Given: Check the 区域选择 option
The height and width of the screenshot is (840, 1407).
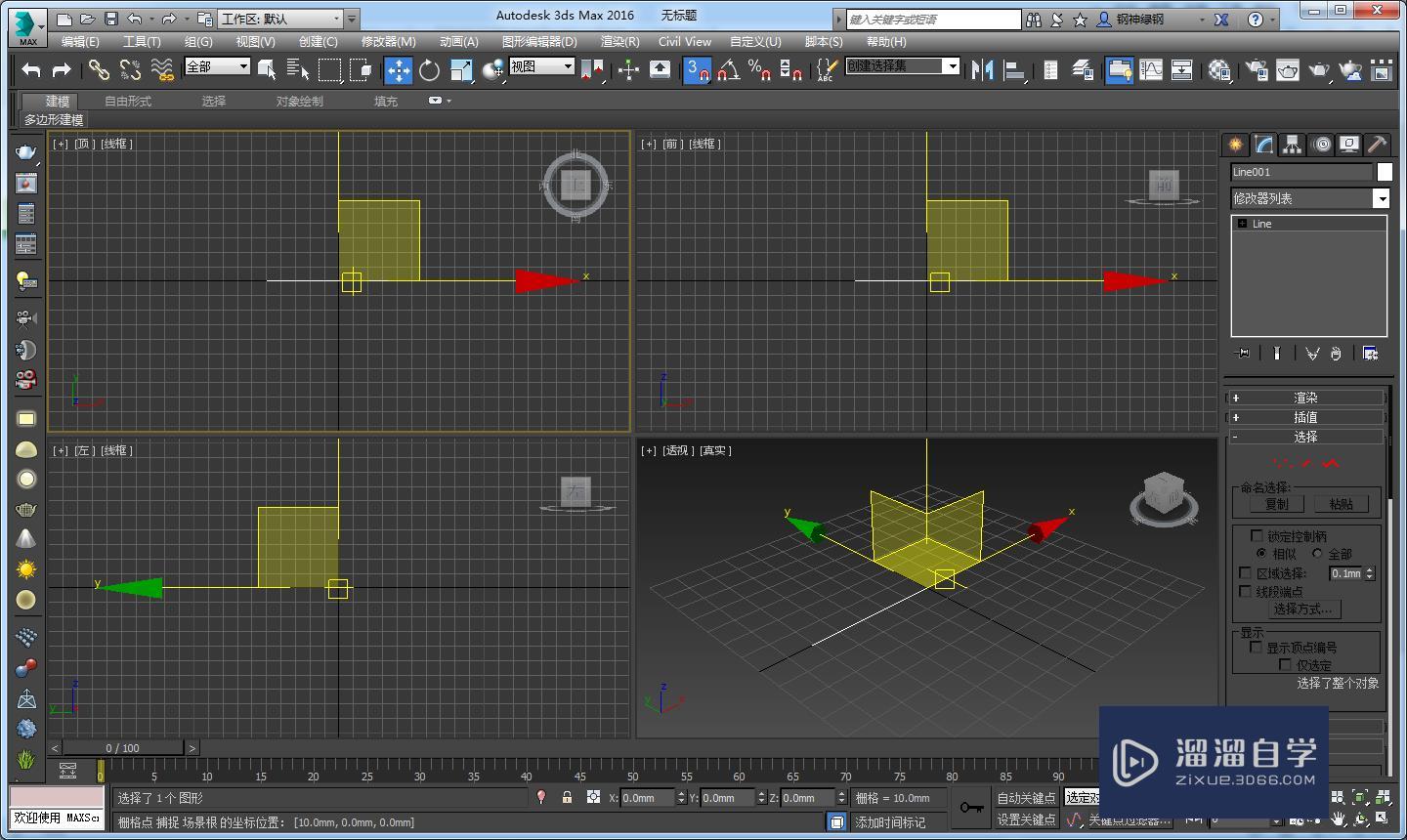Looking at the screenshot, I should click(x=1246, y=573).
